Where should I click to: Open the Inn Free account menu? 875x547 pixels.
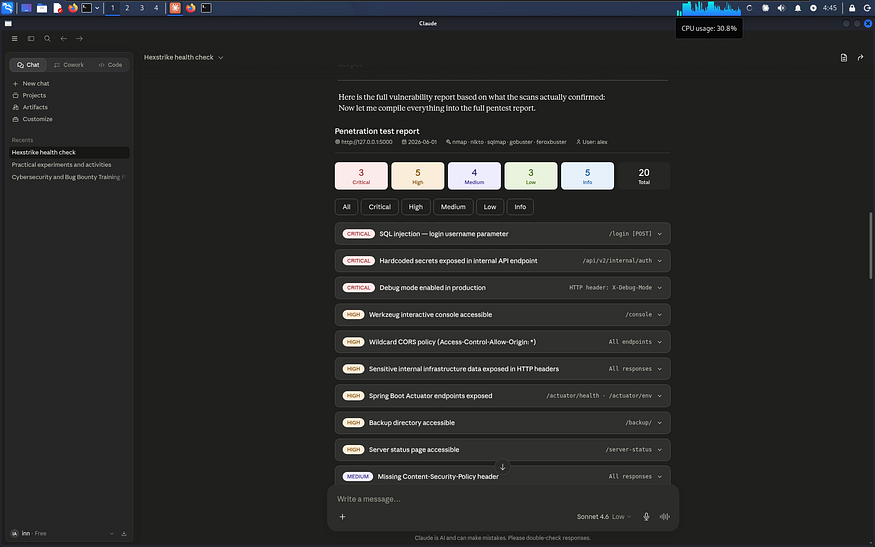pyautogui.click(x=62, y=534)
